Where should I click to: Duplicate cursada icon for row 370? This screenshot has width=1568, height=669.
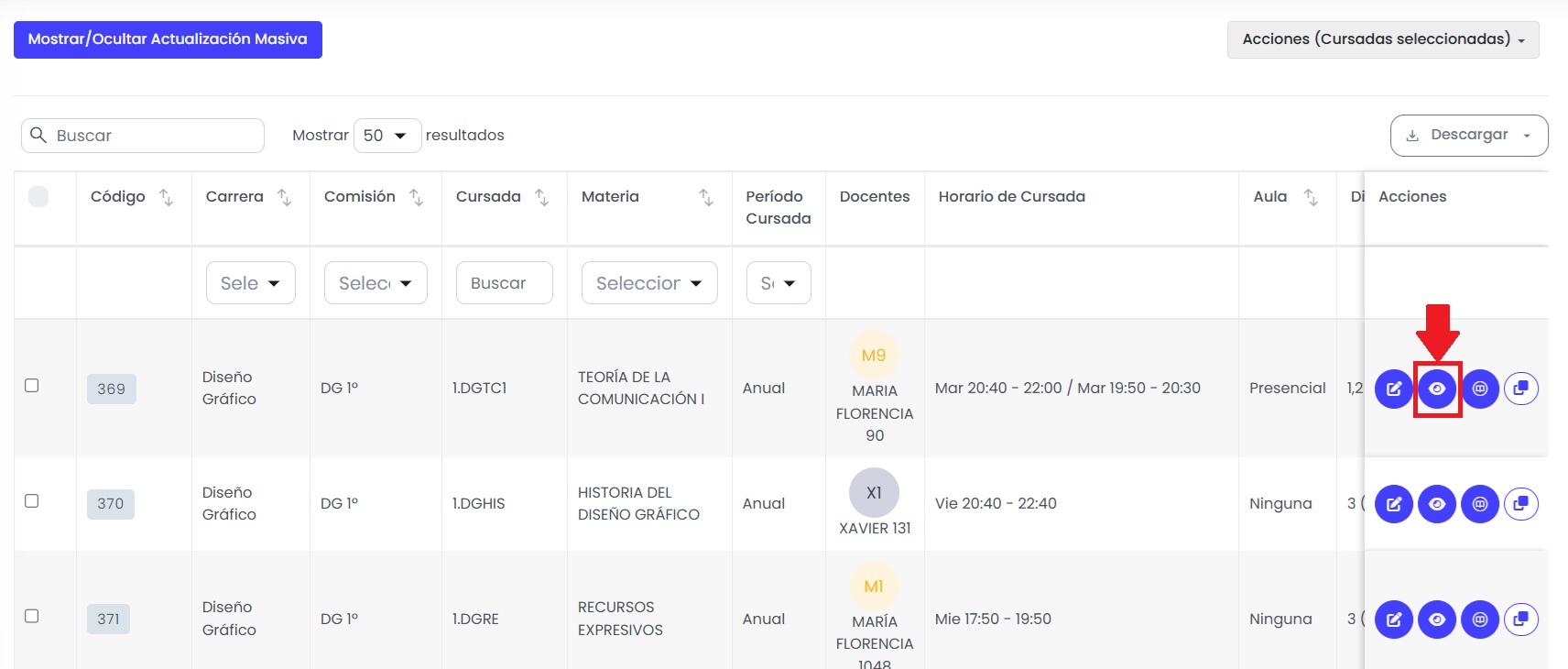1521,504
